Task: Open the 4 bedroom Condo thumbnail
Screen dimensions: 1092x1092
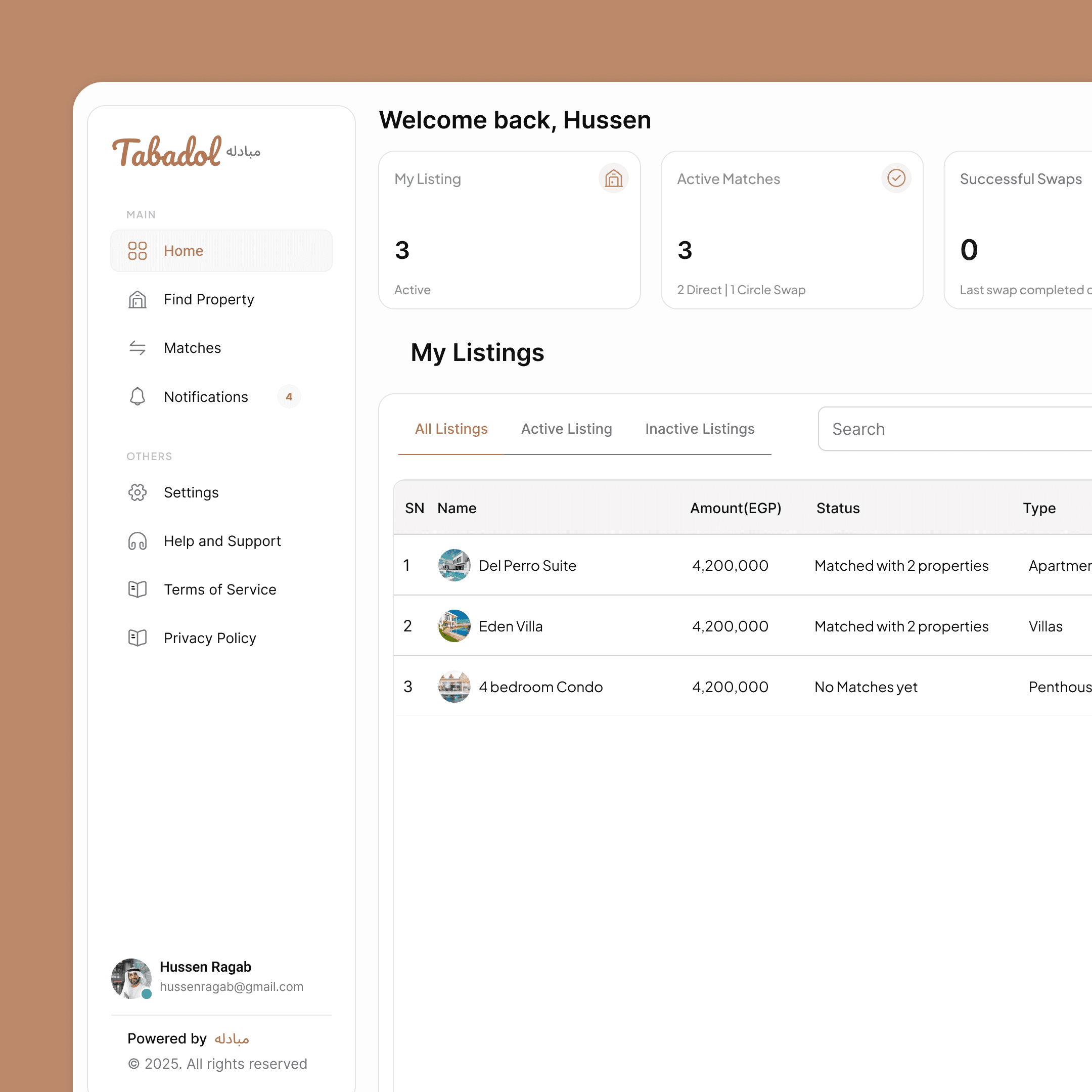Action: coord(454,687)
